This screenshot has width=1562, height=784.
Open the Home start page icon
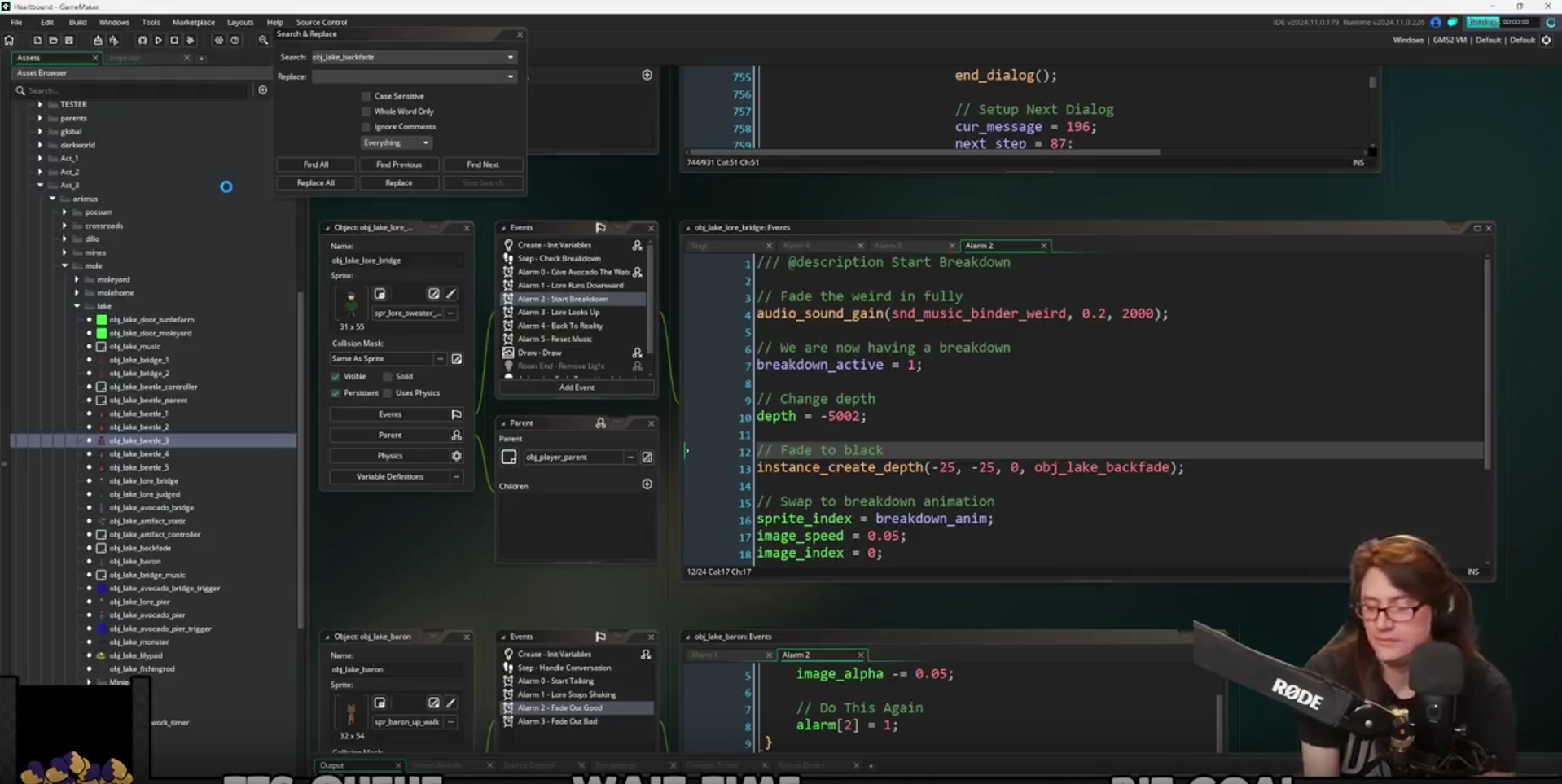pyautogui.click(x=9, y=40)
